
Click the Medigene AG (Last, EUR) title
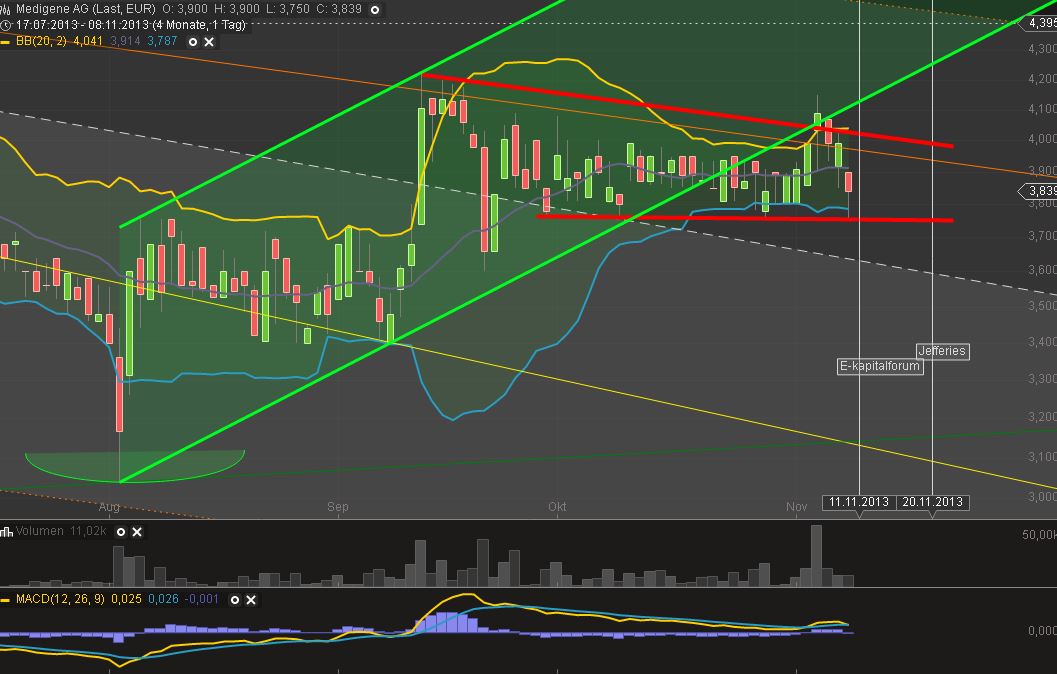click(86, 9)
